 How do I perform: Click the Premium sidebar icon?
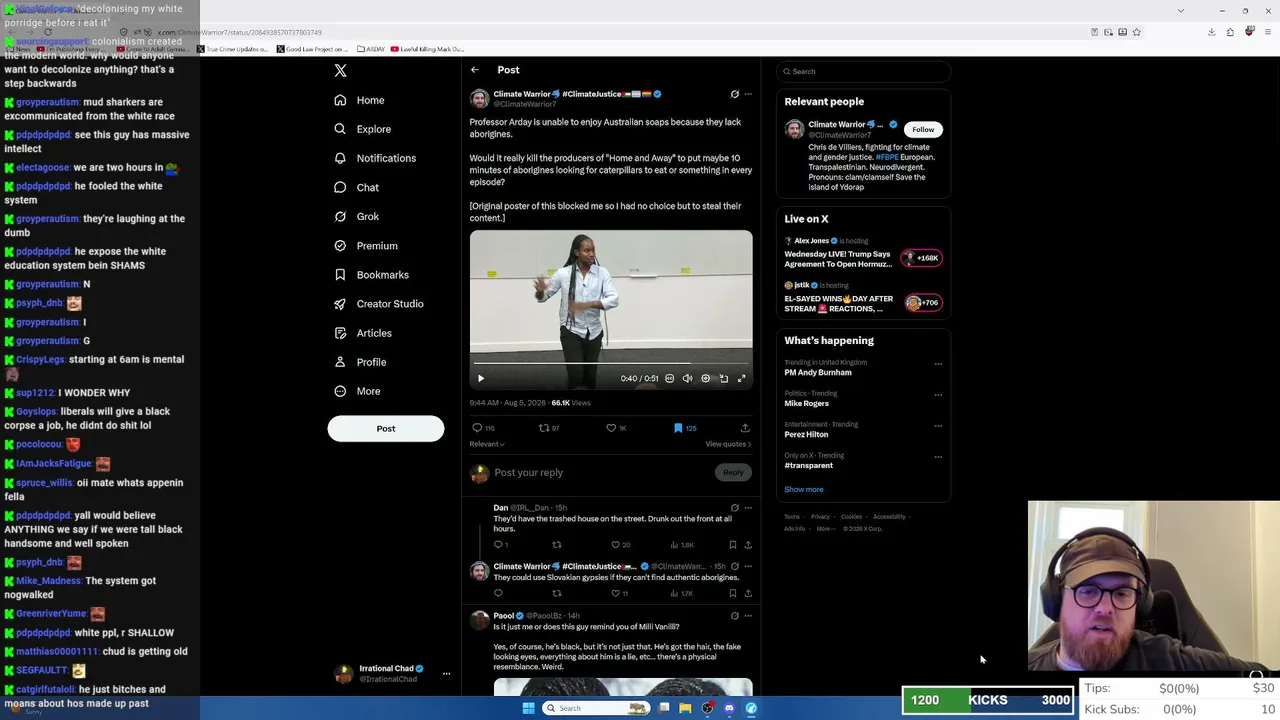[340, 246]
